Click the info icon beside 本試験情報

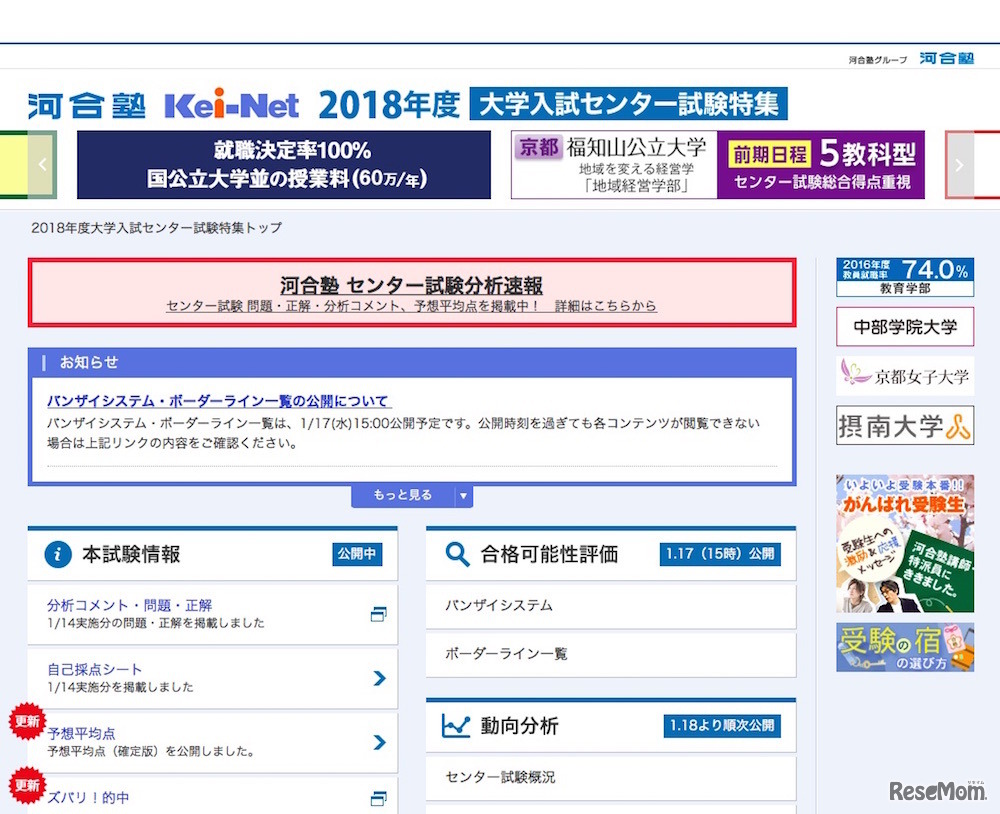[57, 554]
